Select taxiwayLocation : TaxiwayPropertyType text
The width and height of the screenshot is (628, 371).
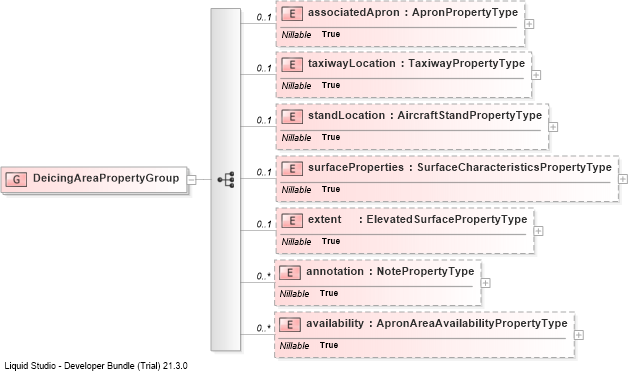coord(417,64)
